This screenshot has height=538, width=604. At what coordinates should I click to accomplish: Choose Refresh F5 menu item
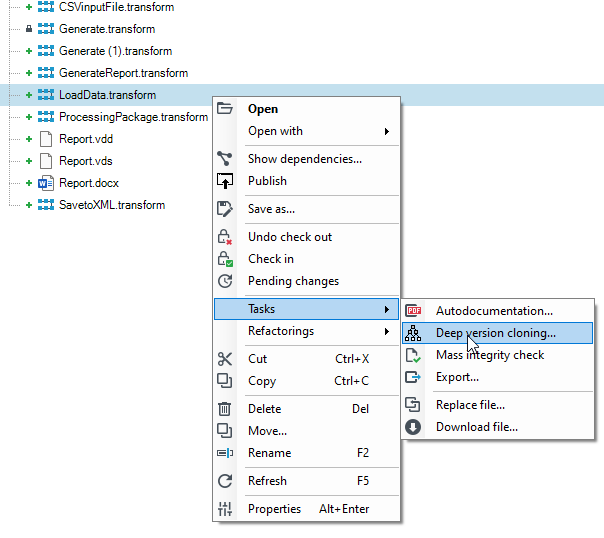[307, 481]
